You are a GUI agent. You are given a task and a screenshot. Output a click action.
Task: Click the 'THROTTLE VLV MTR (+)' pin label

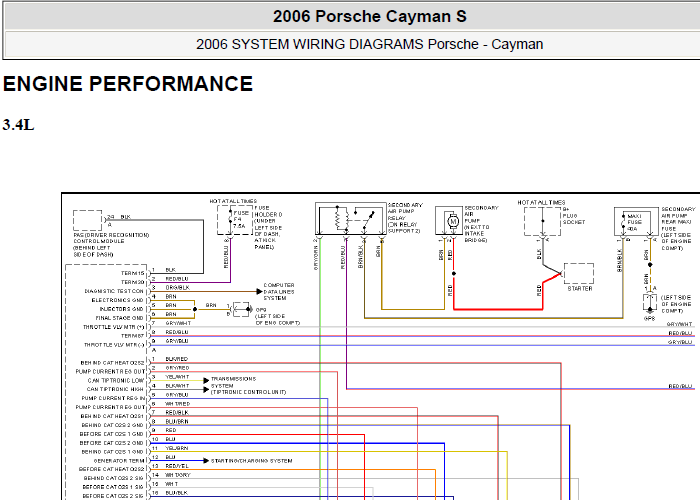114,327
